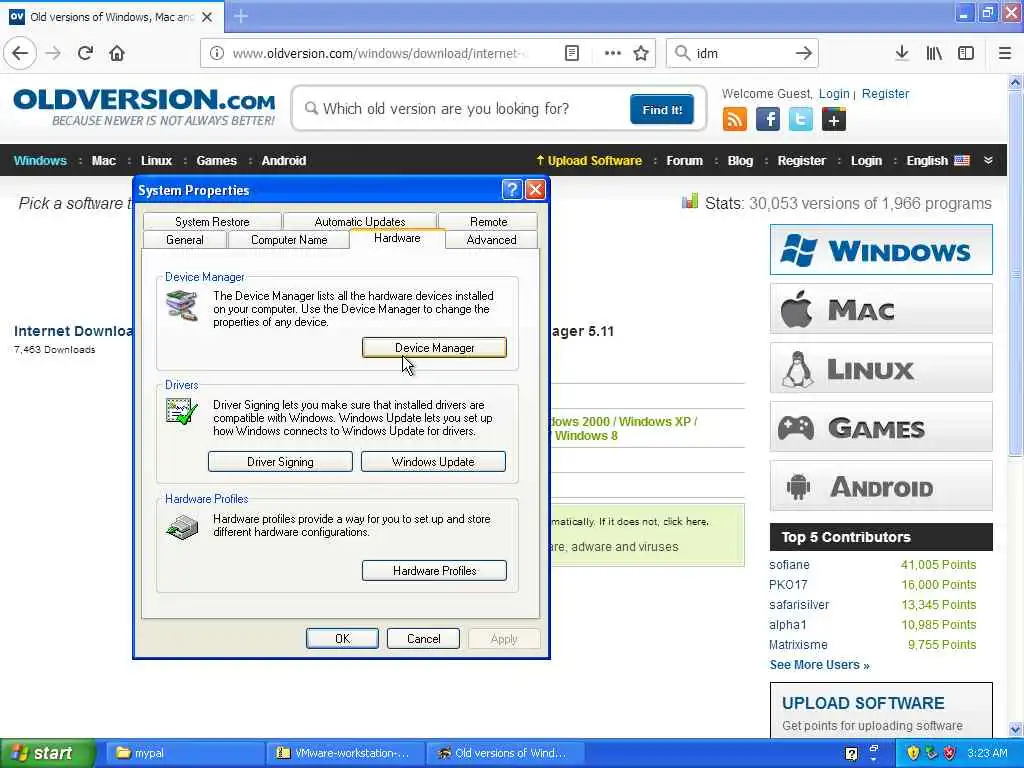Click the Driver Signing button
1024x768 pixels.
pos(280,462)
